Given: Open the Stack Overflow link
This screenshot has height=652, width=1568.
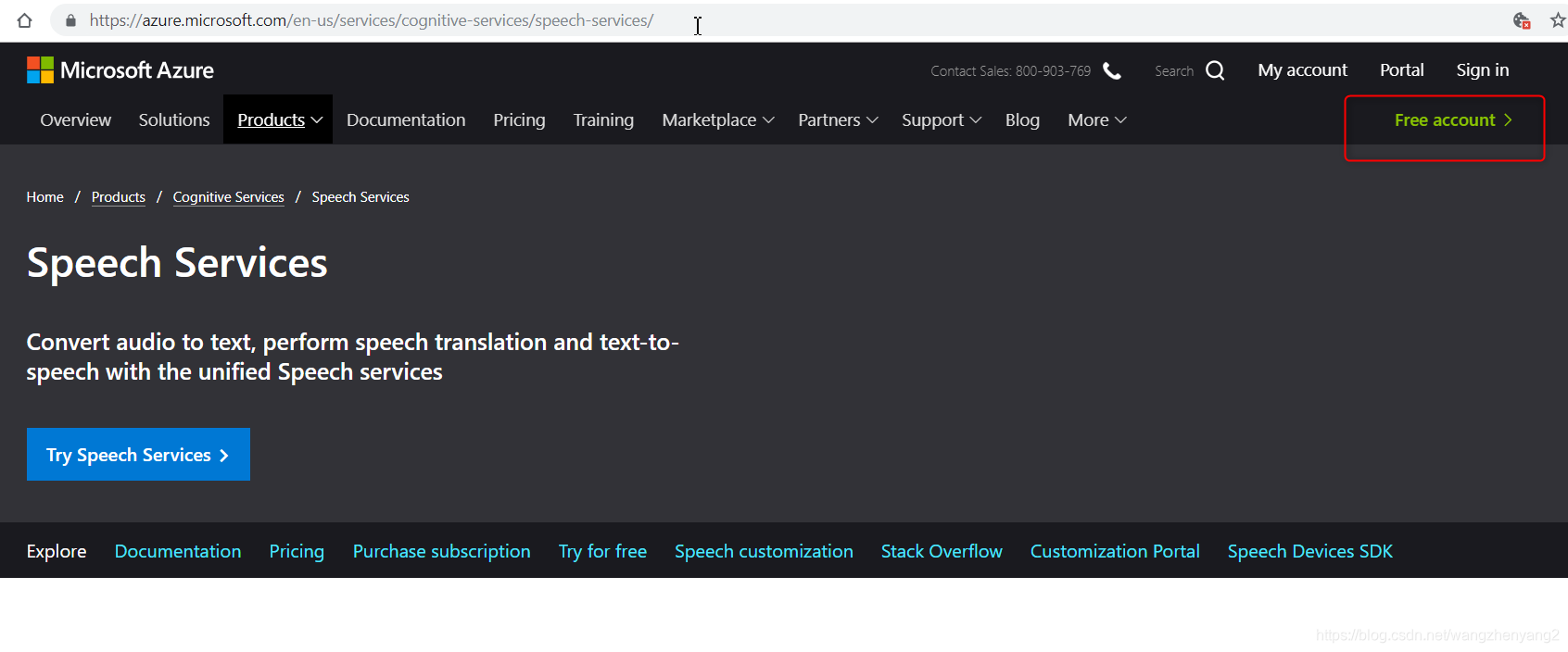Looking at the screenshot, I should pos(942,551).
